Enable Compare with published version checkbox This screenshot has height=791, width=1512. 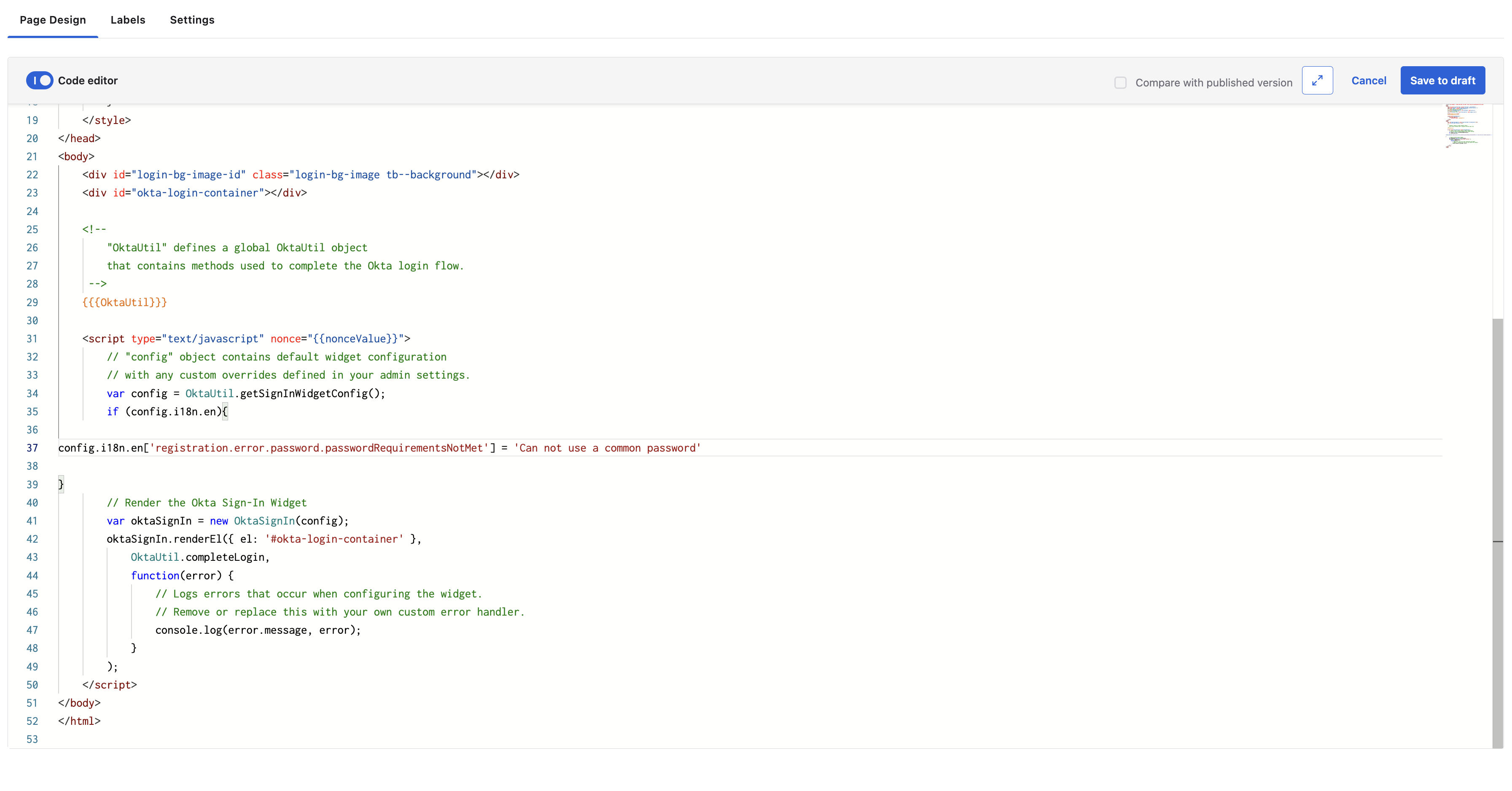coord(1120,83)
